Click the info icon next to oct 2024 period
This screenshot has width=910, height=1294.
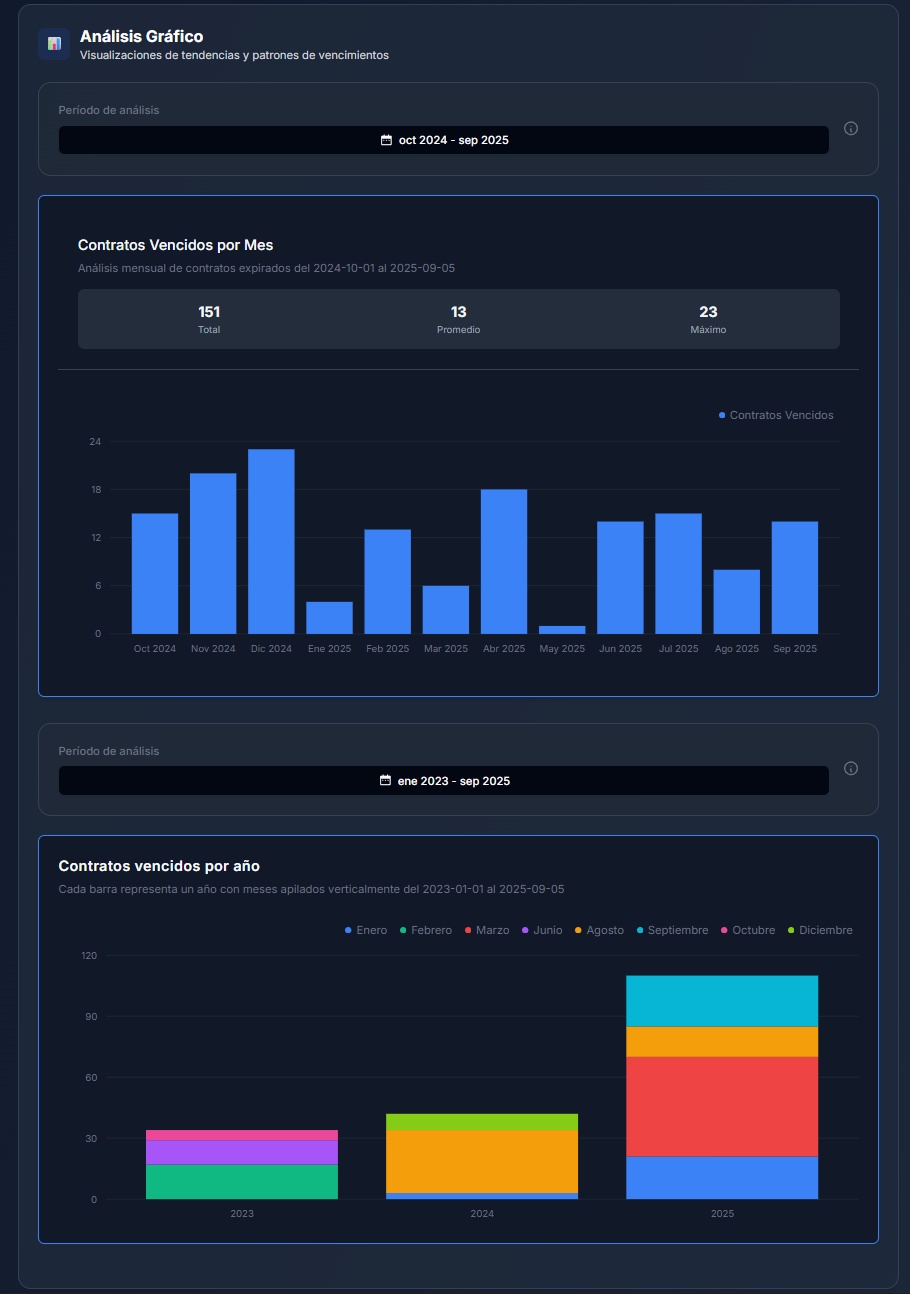click(851, 128)
